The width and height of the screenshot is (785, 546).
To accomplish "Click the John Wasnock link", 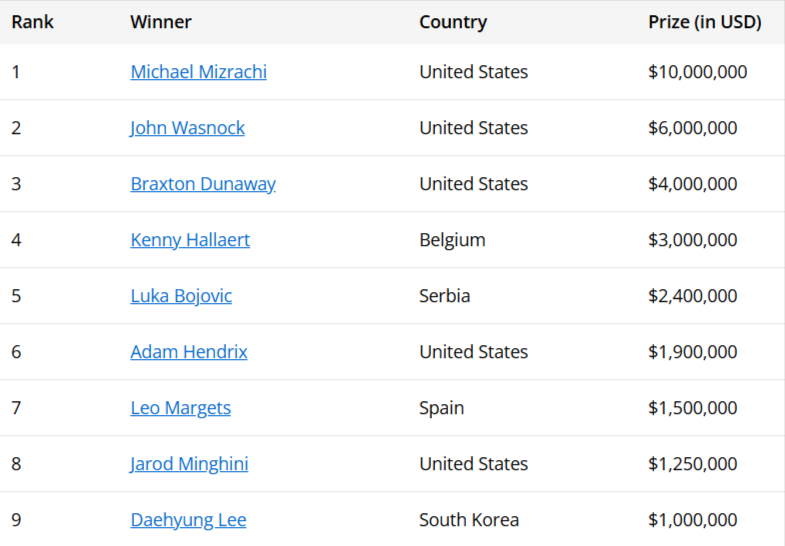I will [187, 128].
